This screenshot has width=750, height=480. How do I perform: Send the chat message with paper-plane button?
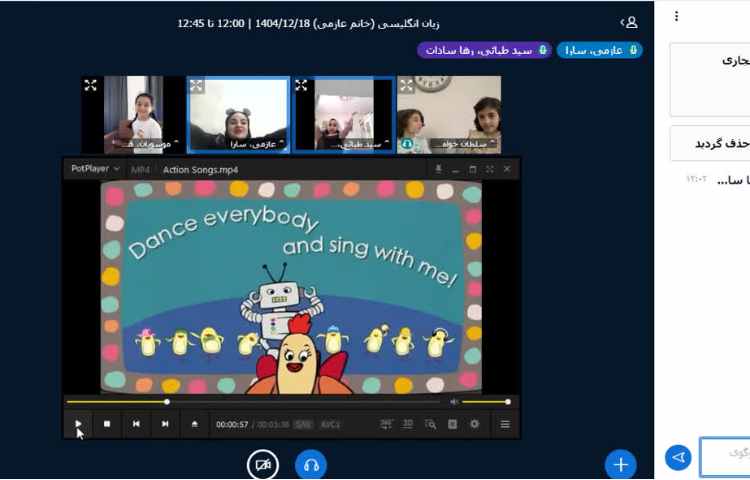(x=678, y=458)
